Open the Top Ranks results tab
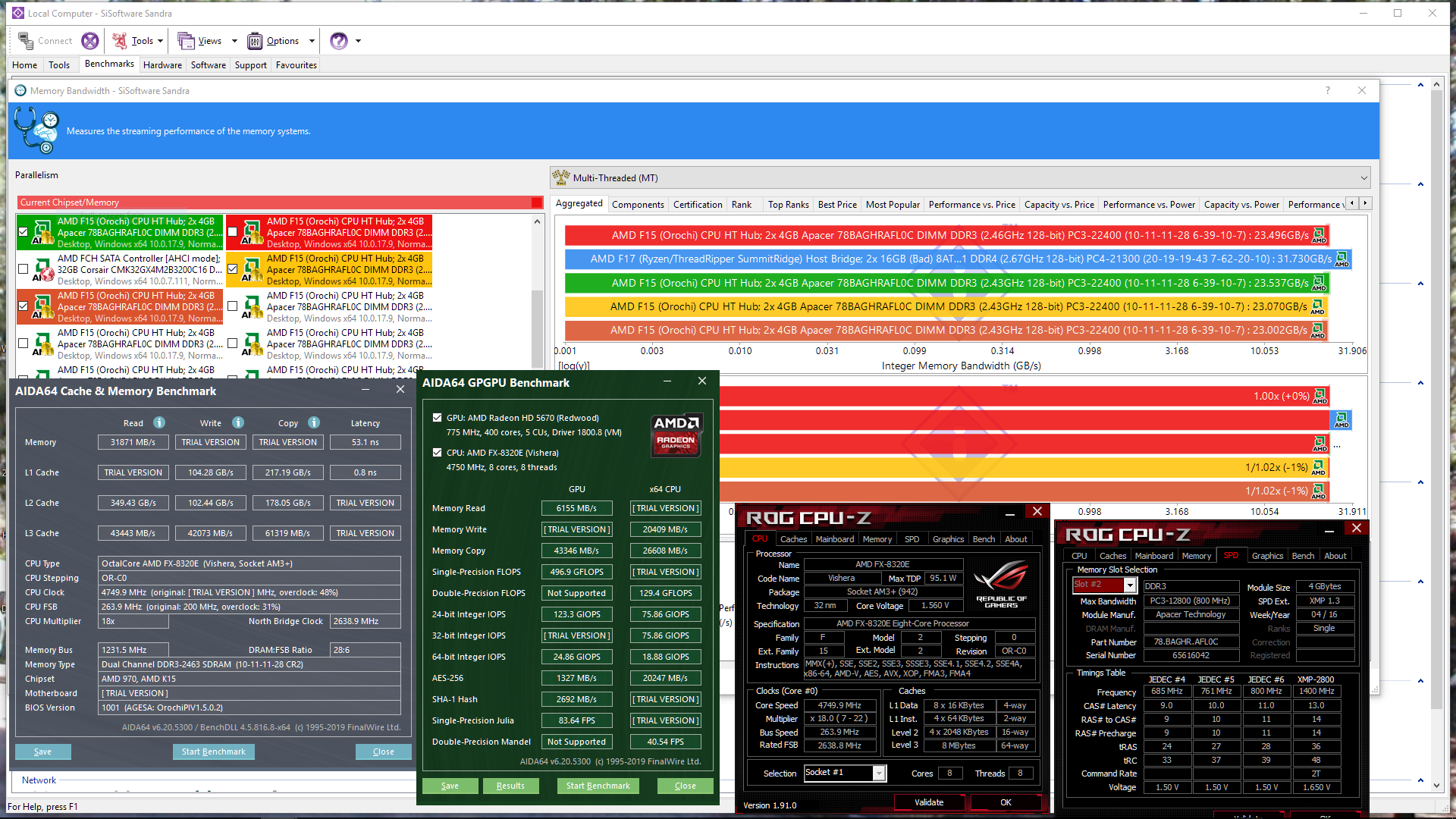 (789, 205)
